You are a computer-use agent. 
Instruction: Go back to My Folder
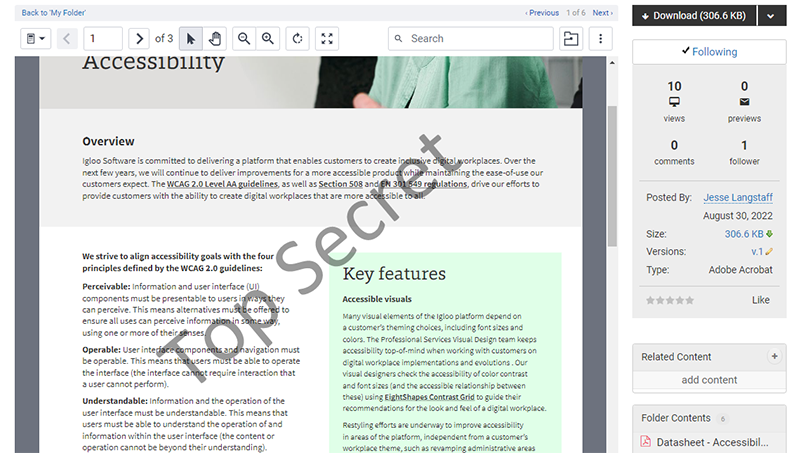pyautogui.click(x=54, y=13)
